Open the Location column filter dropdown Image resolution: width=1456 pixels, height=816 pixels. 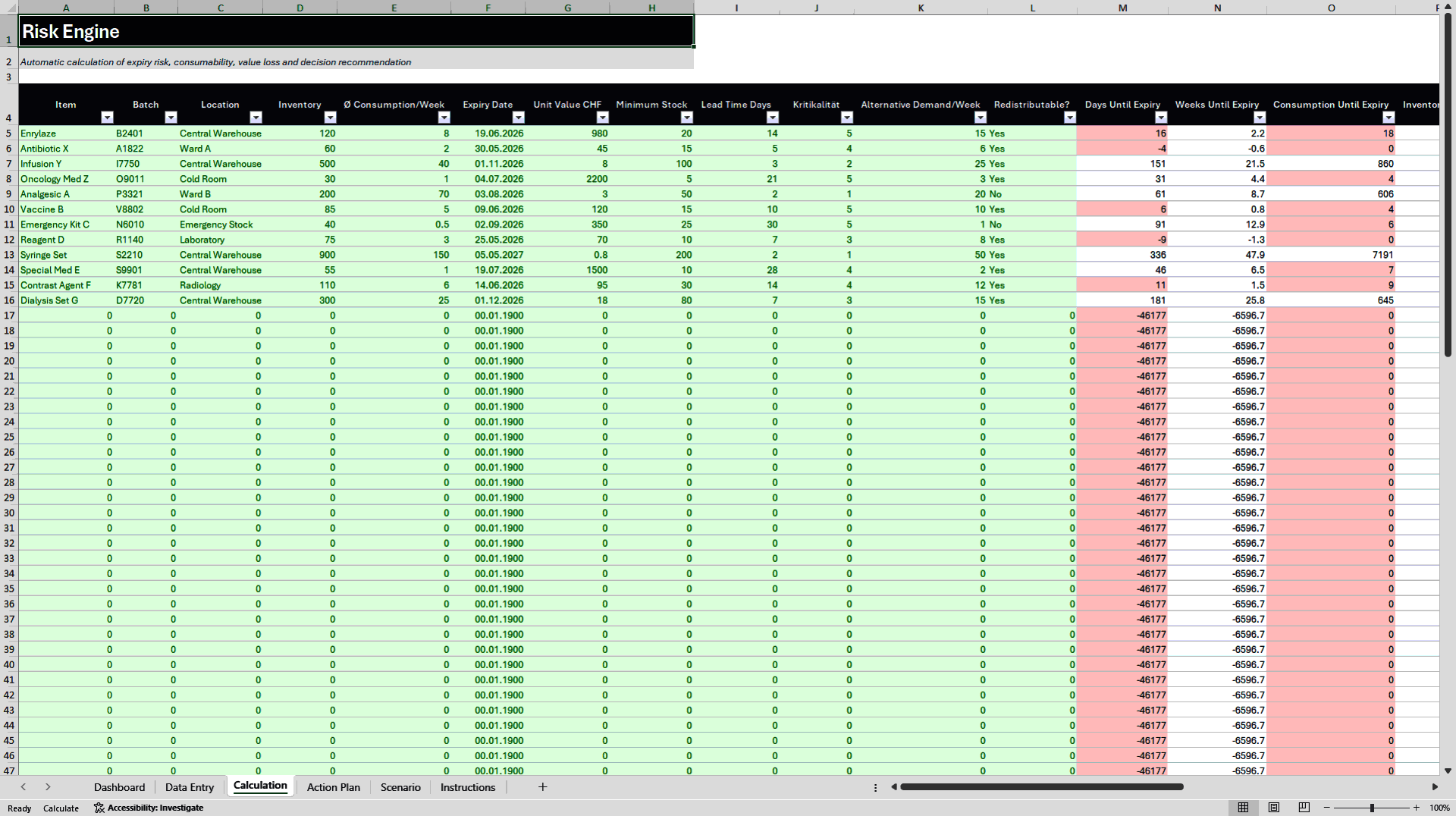pyautogui.click(x=256, y=118)
